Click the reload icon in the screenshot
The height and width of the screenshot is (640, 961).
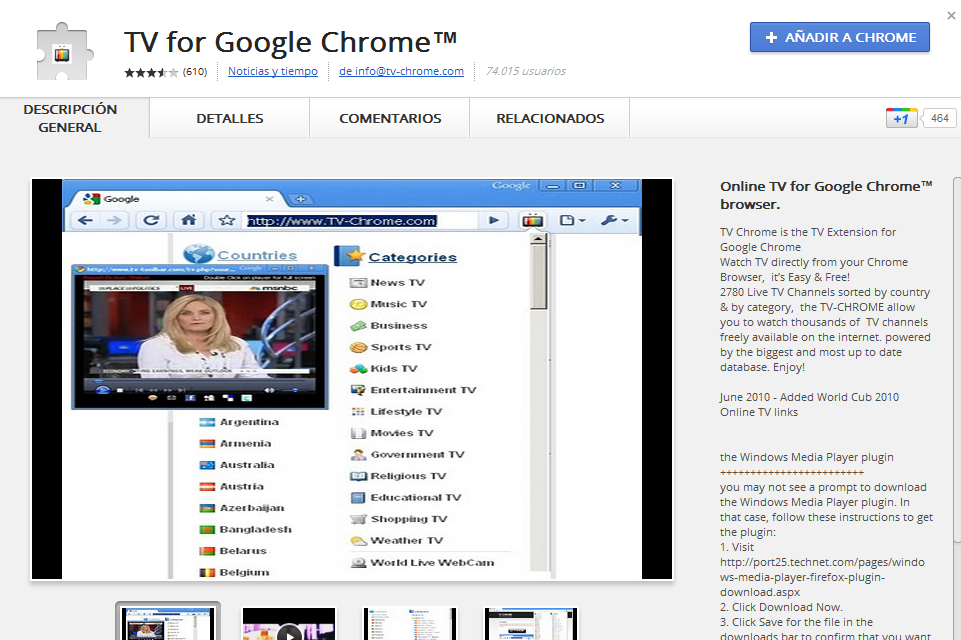point(151,220)
